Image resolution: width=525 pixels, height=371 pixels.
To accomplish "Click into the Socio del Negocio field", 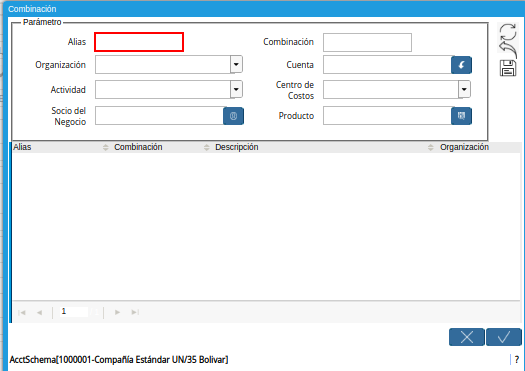I will tap(159, 116).
